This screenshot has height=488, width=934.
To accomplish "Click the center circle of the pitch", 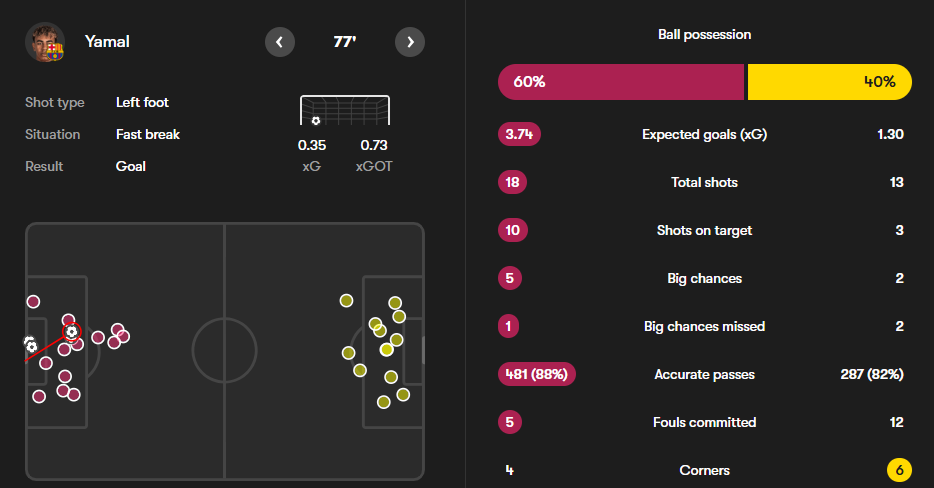I will (x=225, y=350).
